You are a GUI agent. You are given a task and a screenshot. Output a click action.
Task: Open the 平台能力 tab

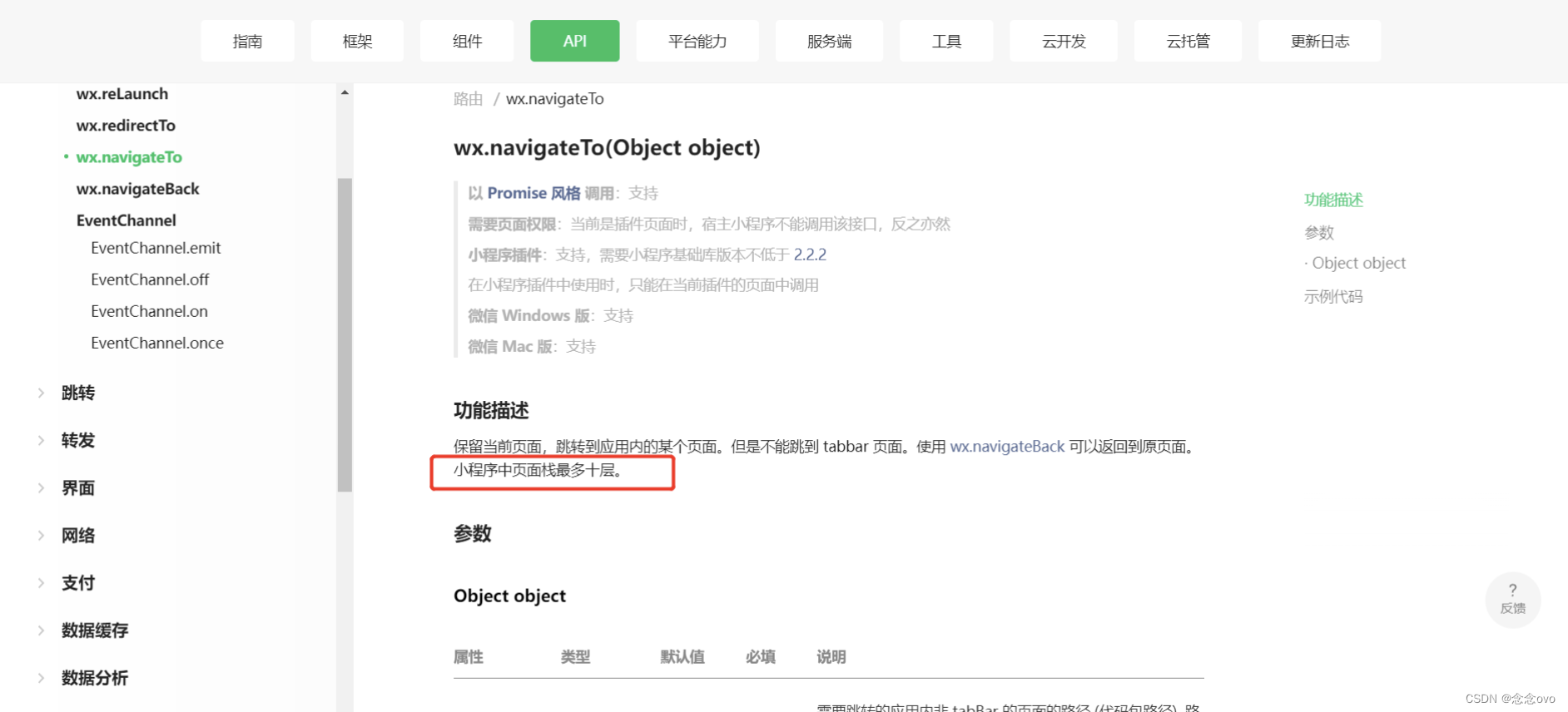click(697, 41)
